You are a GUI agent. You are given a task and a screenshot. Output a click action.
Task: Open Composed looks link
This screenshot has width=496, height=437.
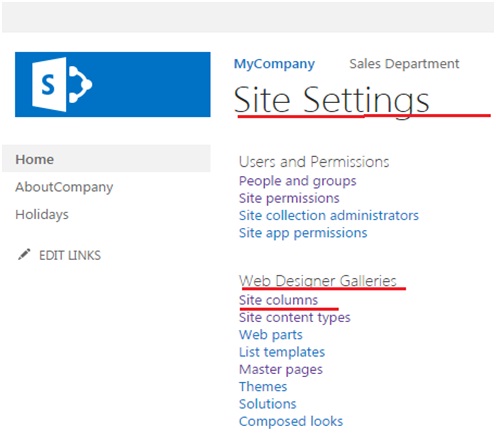(x=291, y=422)
